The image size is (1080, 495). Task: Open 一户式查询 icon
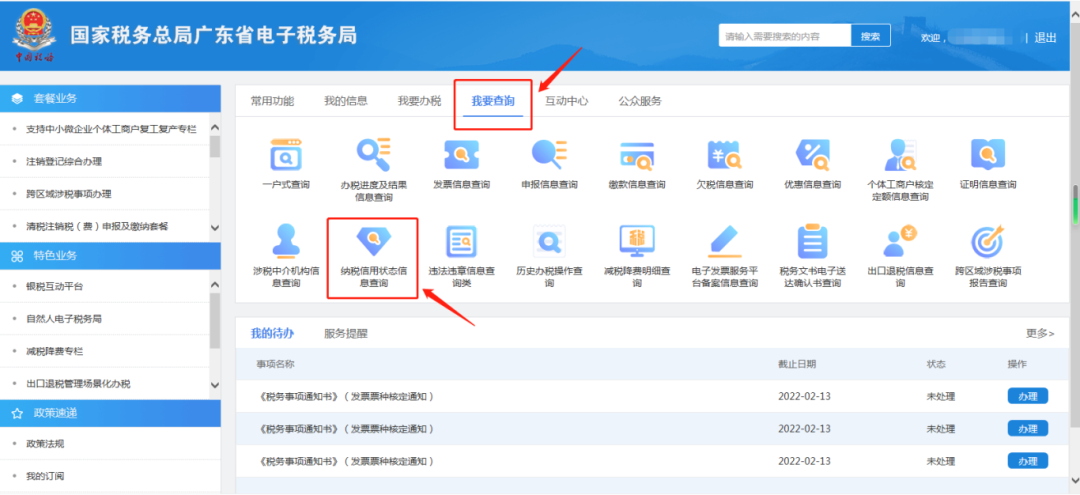[286, 156]
